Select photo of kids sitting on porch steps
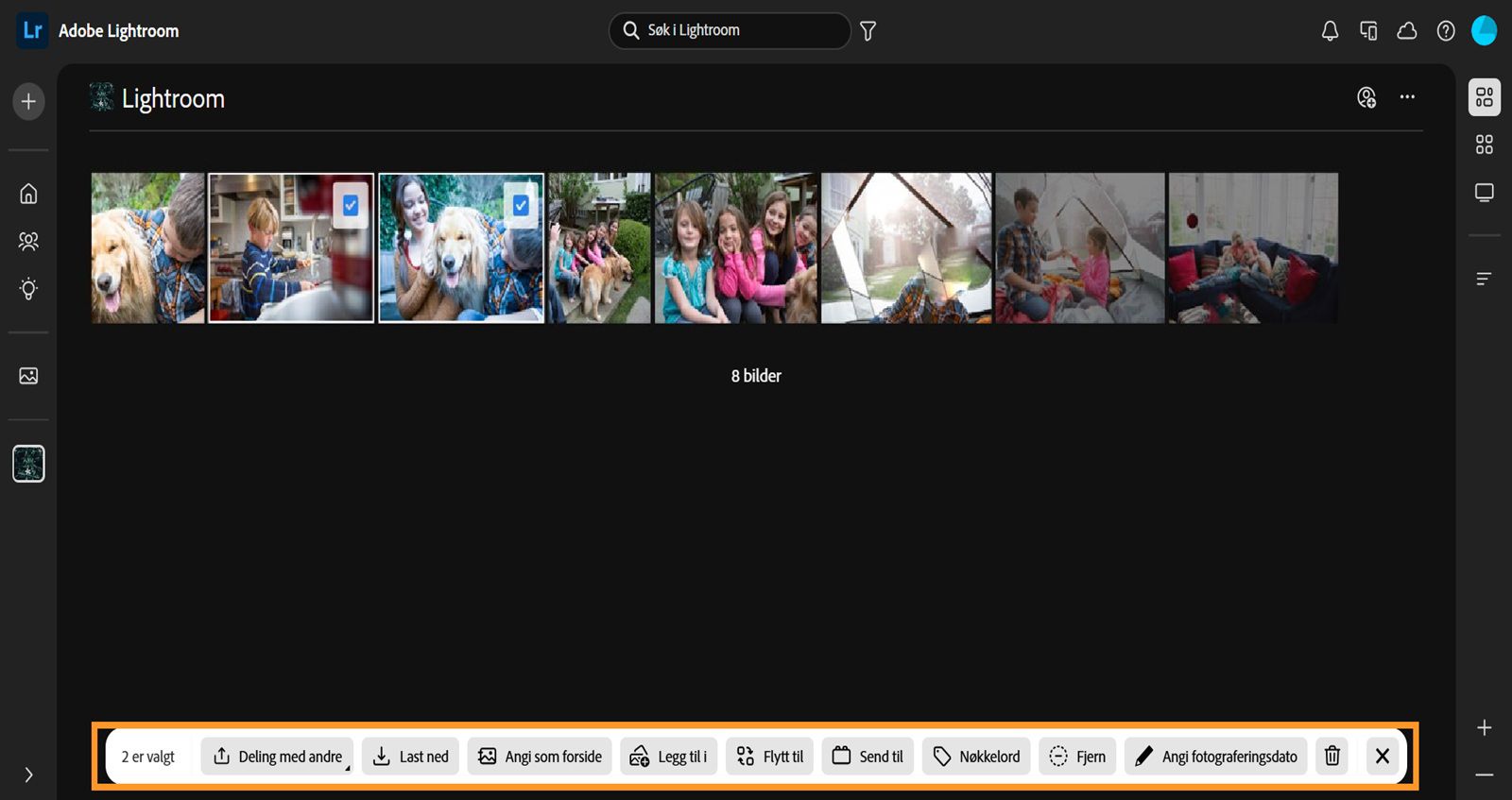 [x=600, y=247]
